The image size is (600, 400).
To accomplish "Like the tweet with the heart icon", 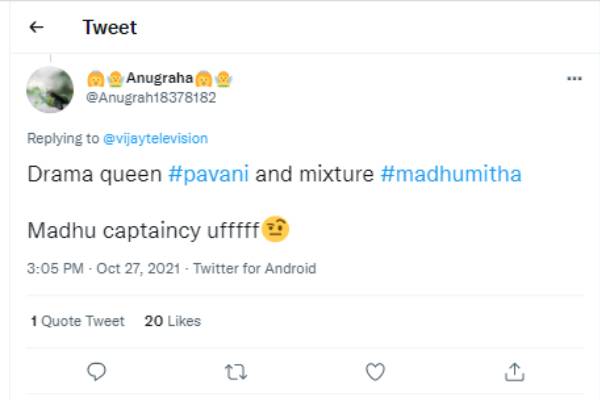I will point(375,372).
